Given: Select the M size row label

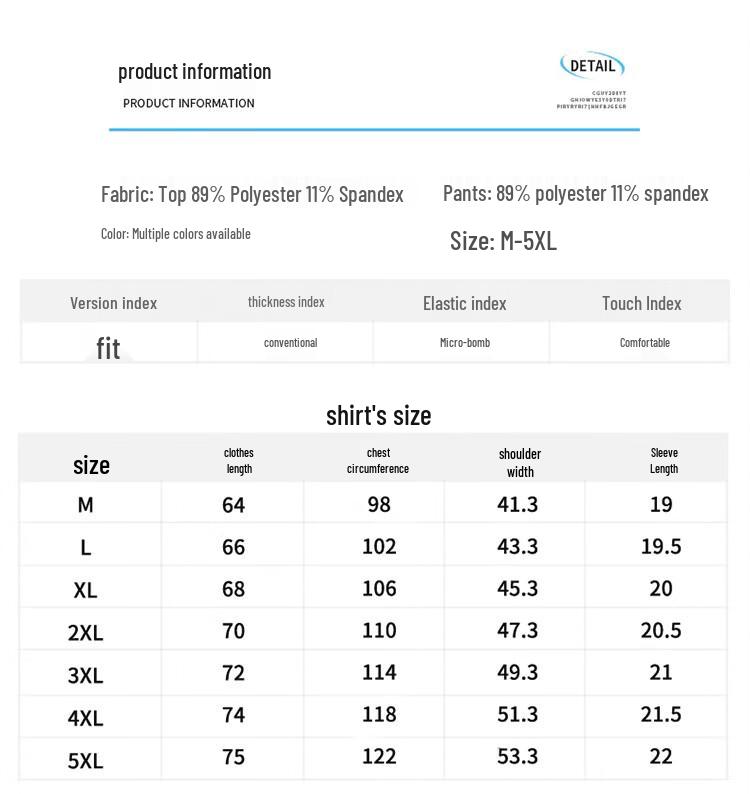Looking at the screenshot, I should (x=86, y=505).
